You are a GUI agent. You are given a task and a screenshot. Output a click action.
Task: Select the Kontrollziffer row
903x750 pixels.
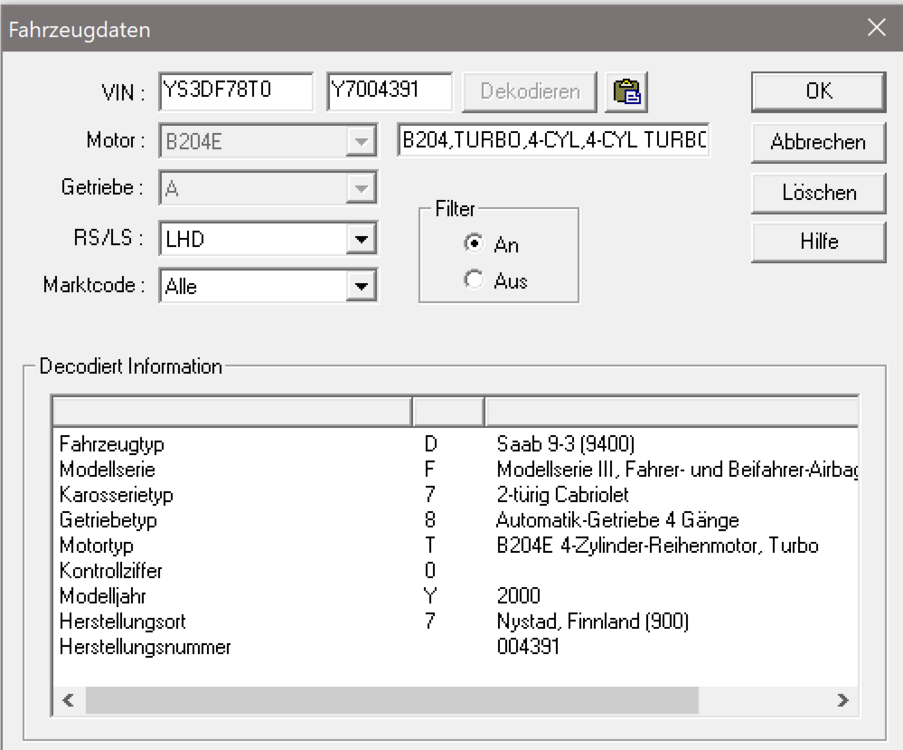pos(455,571)
